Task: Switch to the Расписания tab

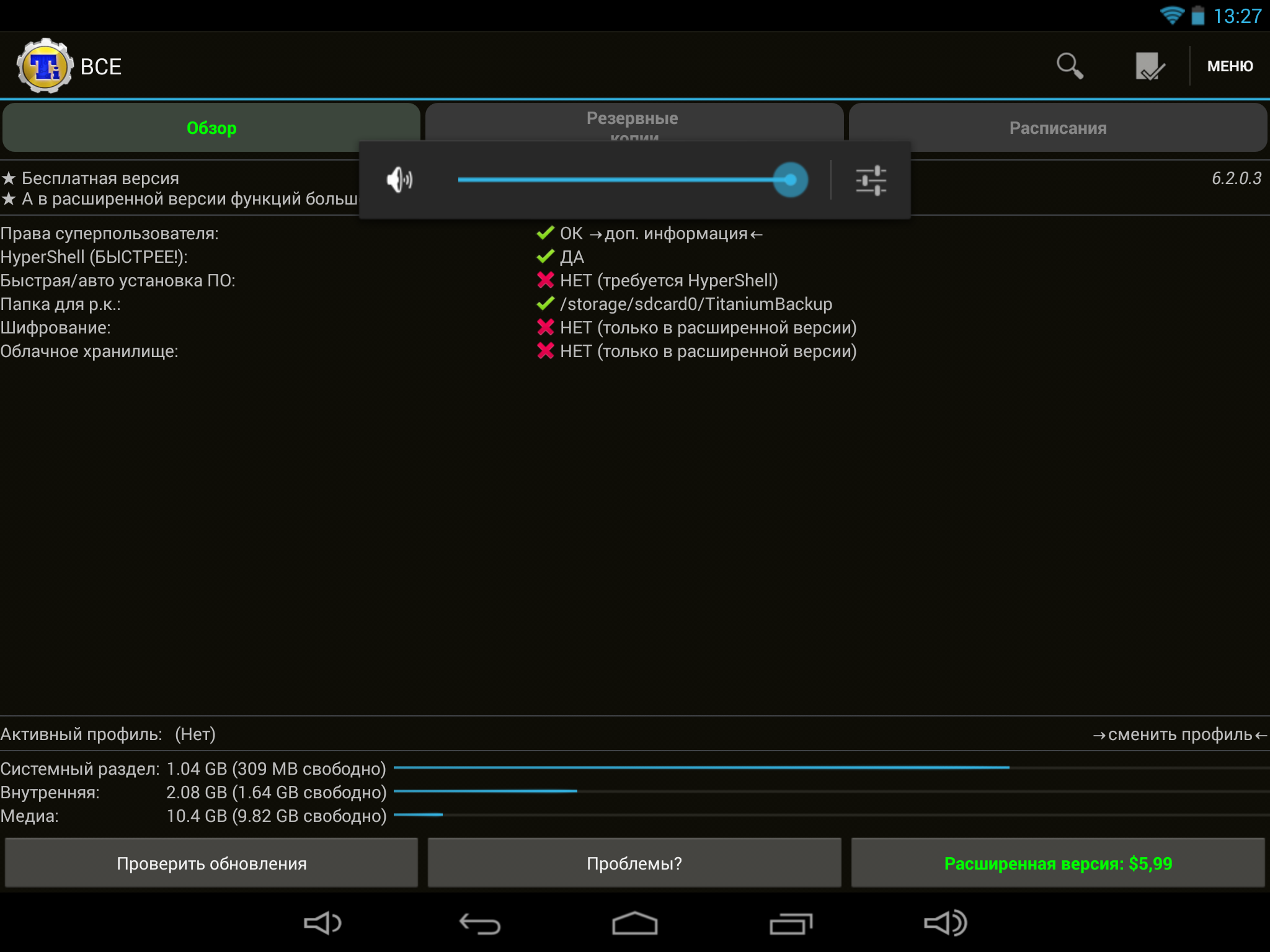Action: click(1057, 128)
